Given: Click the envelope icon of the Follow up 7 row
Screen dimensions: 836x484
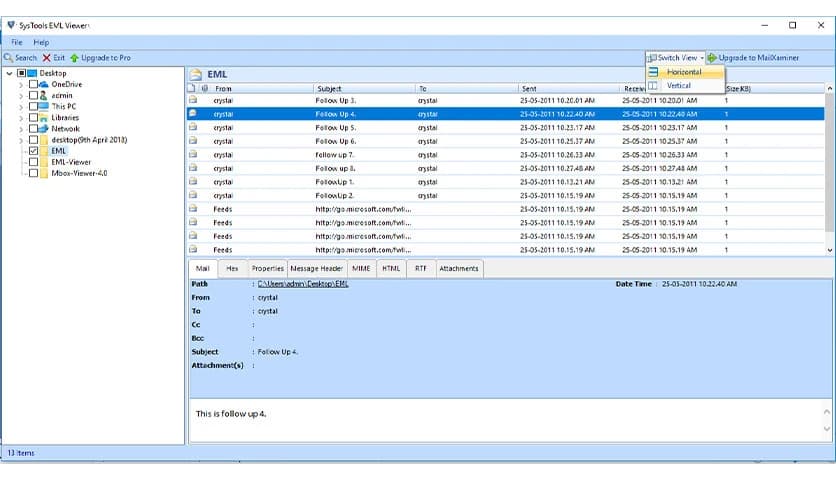Looking at the screenshot, I should coord(193,154).
